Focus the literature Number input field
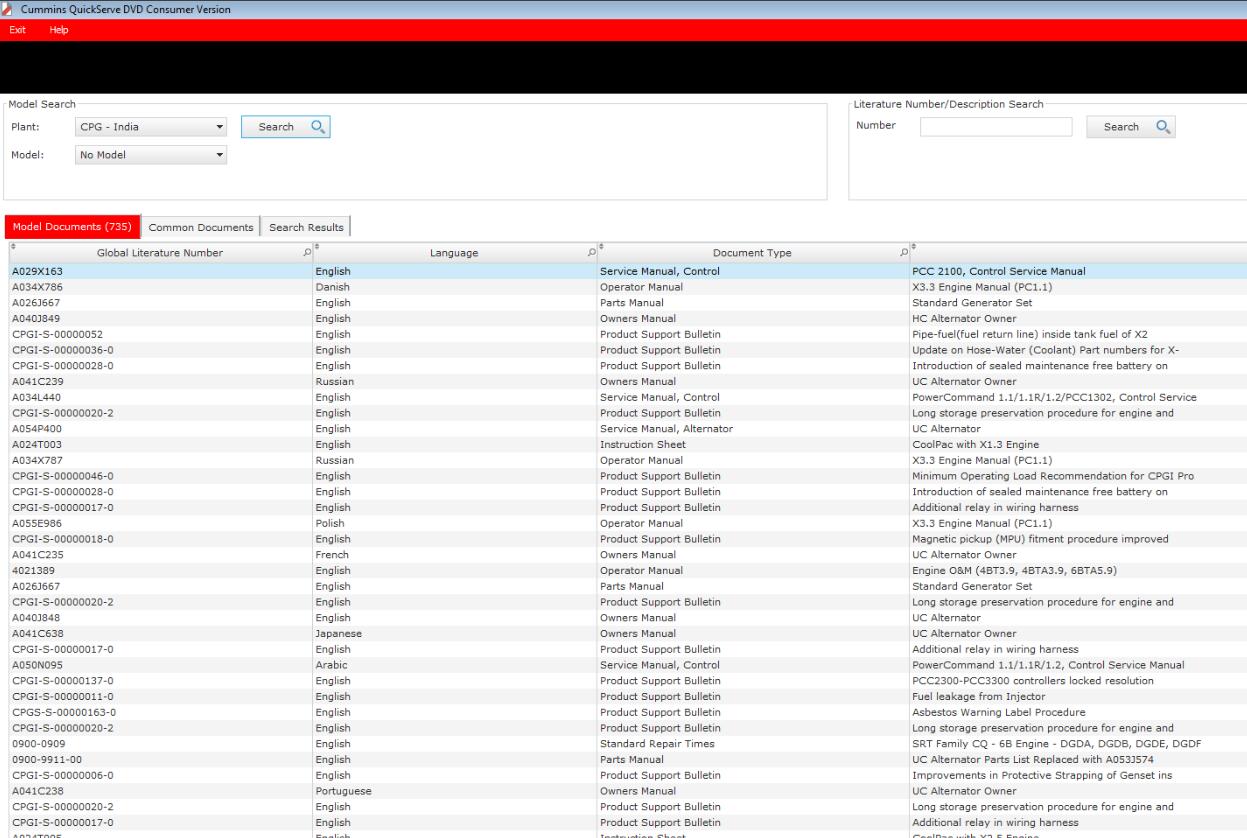This screenshot has width=1247, height=838. coord(996,127)
